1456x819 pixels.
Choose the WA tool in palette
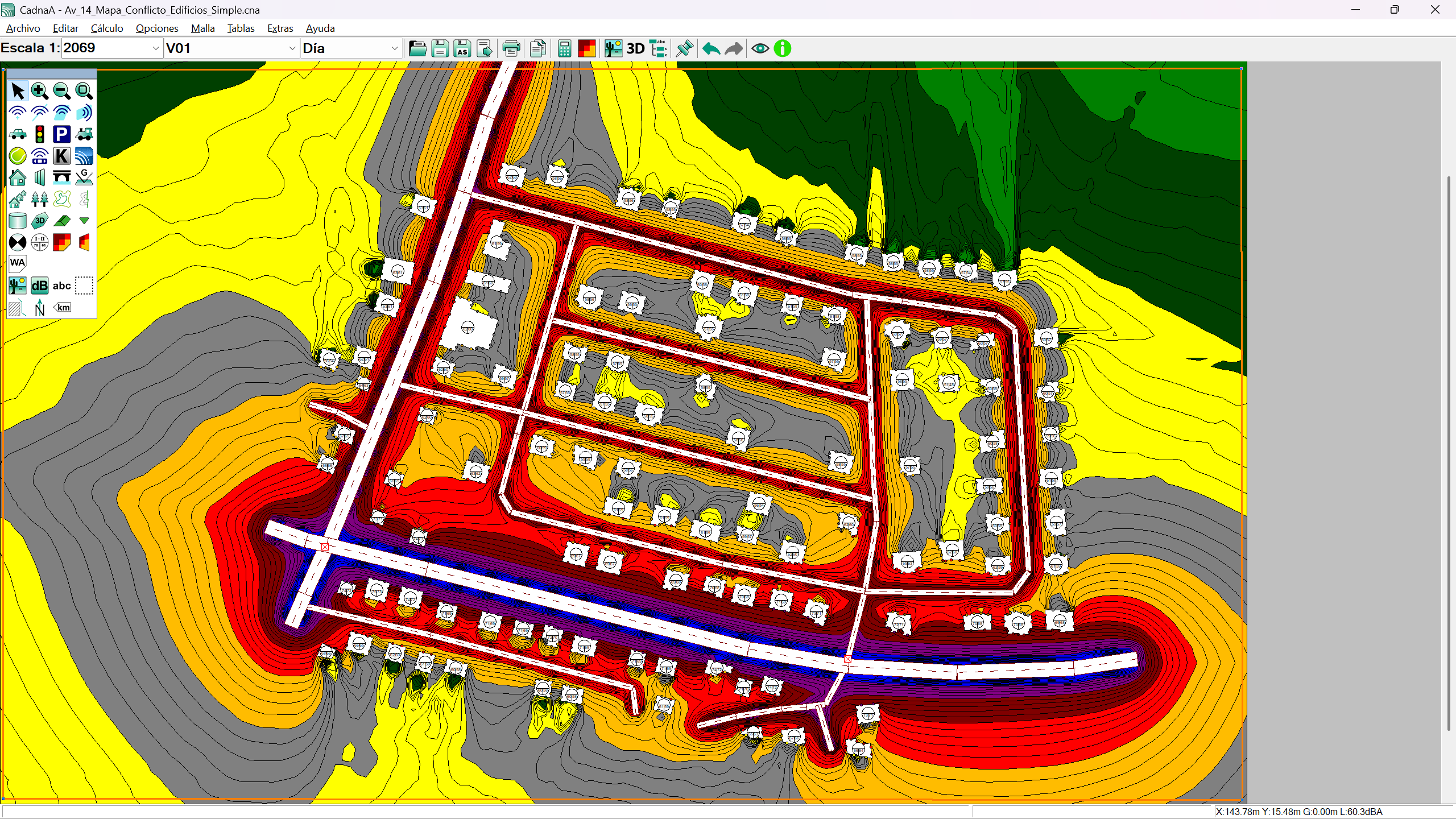tap(18, 263)
